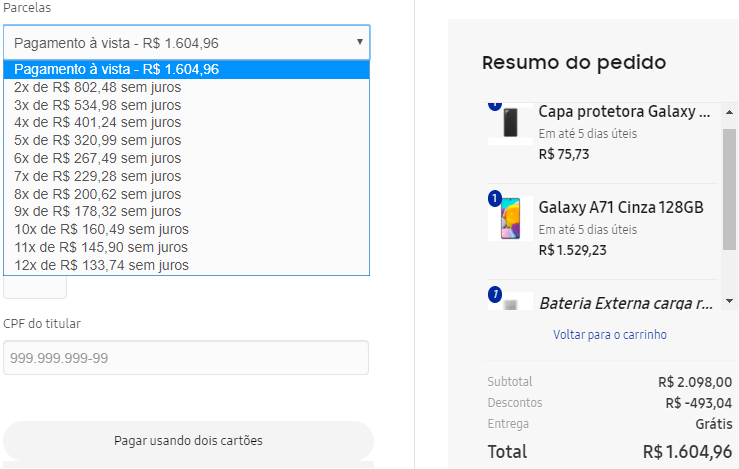Click the Capa protetora Galaxy product thumbnail
739x469 pixels.
[510, 124]
